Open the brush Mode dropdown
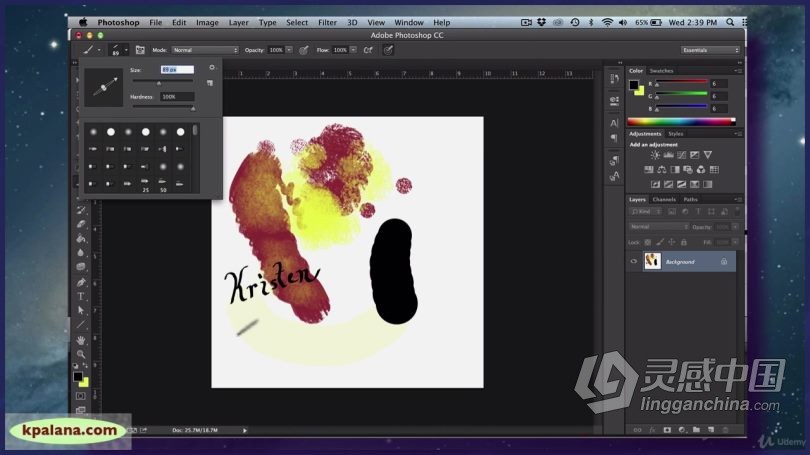 [205, 50]
